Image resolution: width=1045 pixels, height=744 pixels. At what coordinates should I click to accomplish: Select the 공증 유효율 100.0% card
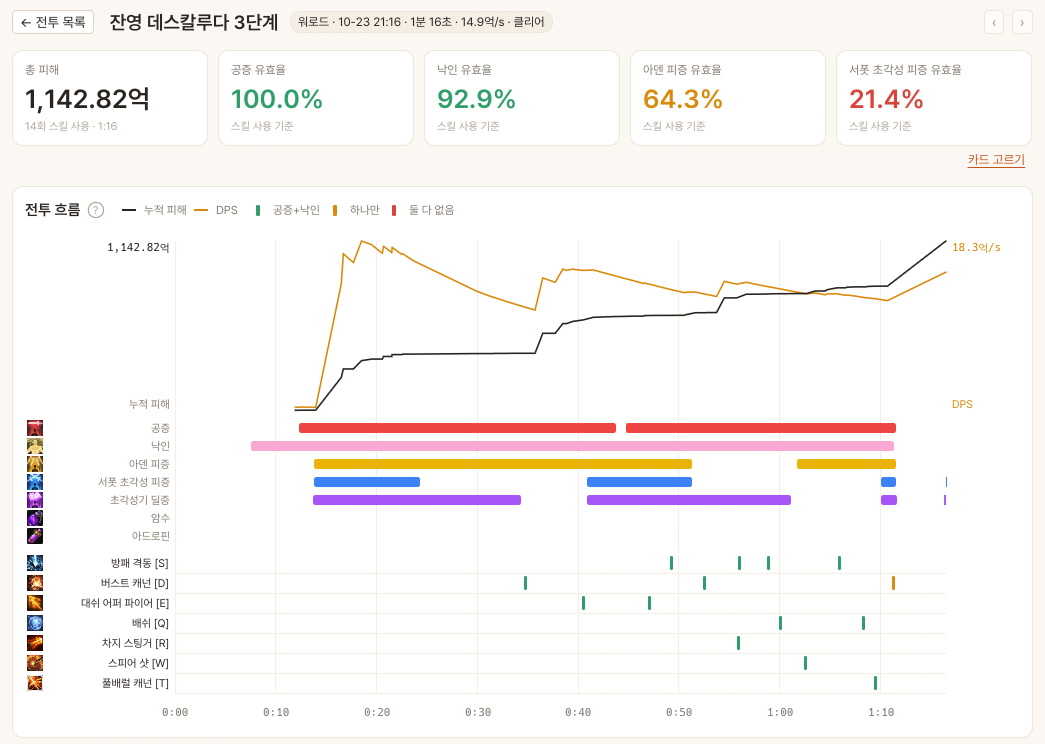pos(316,98)
